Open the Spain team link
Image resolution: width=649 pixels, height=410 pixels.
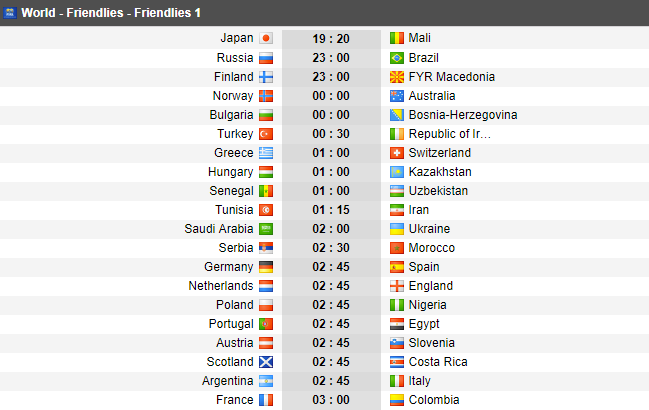[424, 267]
